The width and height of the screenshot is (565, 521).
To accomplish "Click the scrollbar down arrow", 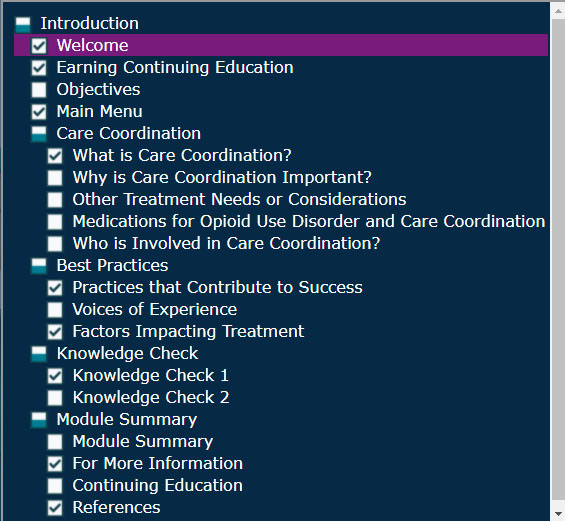I will 558,513.
